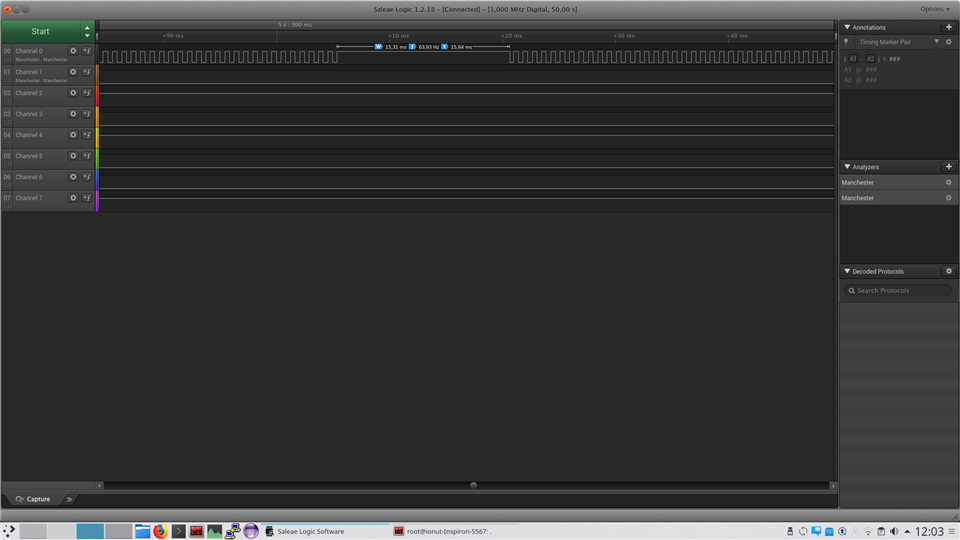Collapse the Decoded Protocols panel

pyautogui.click(x=847, y=271)
